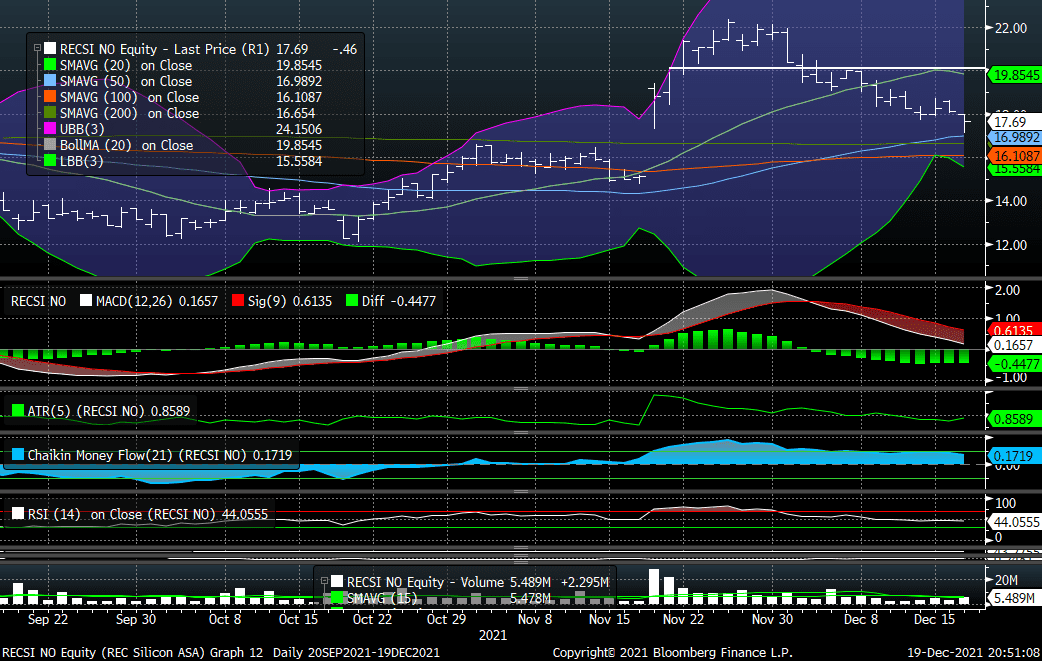Select the 'RSI (14) on Close' label
The height and width of the screenshot is (661, 1042).
tap(84, 514)
